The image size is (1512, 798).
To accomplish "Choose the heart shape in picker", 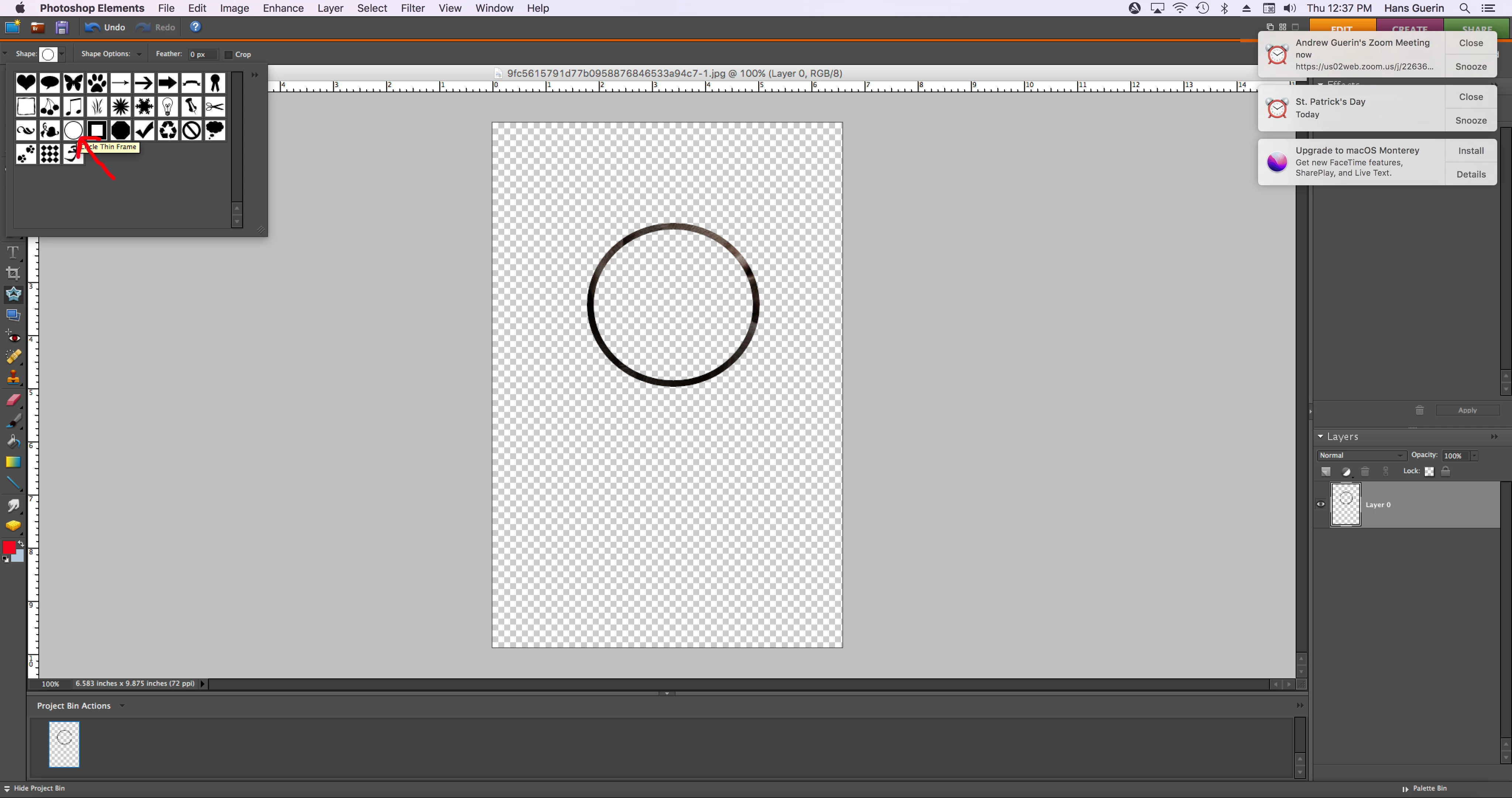I will pyautogui.click(x=26, y=83).
